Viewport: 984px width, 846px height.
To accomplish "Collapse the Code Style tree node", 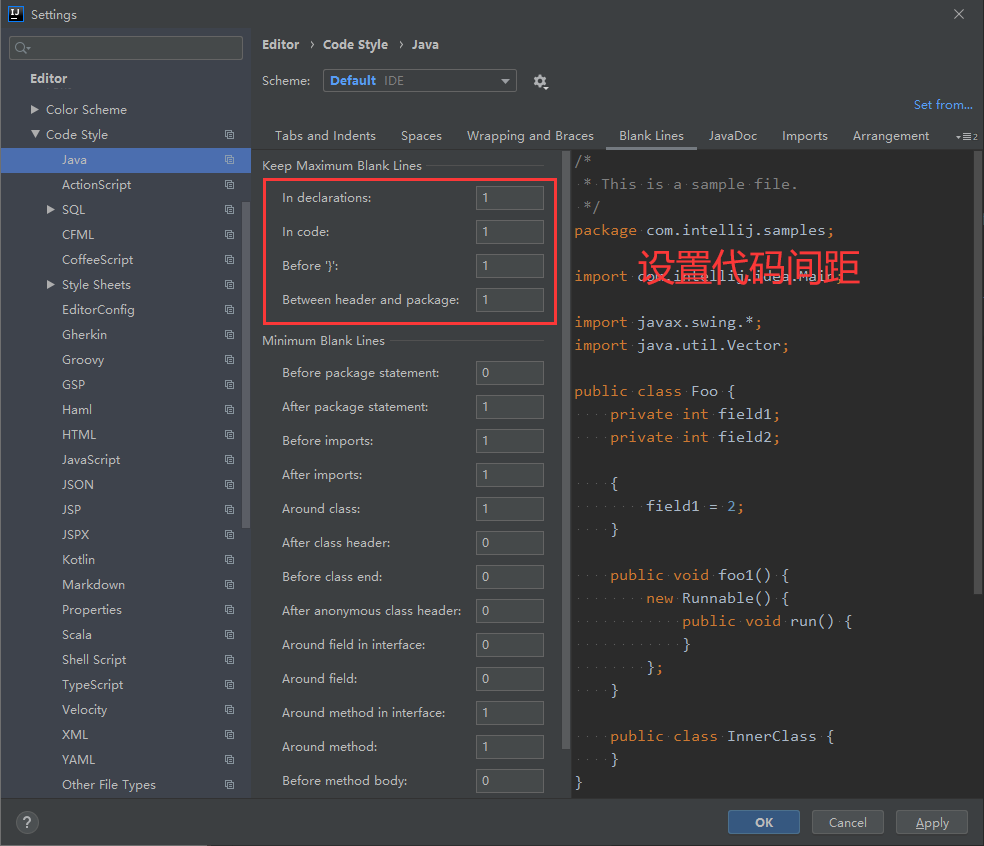I will click(35, 134).
